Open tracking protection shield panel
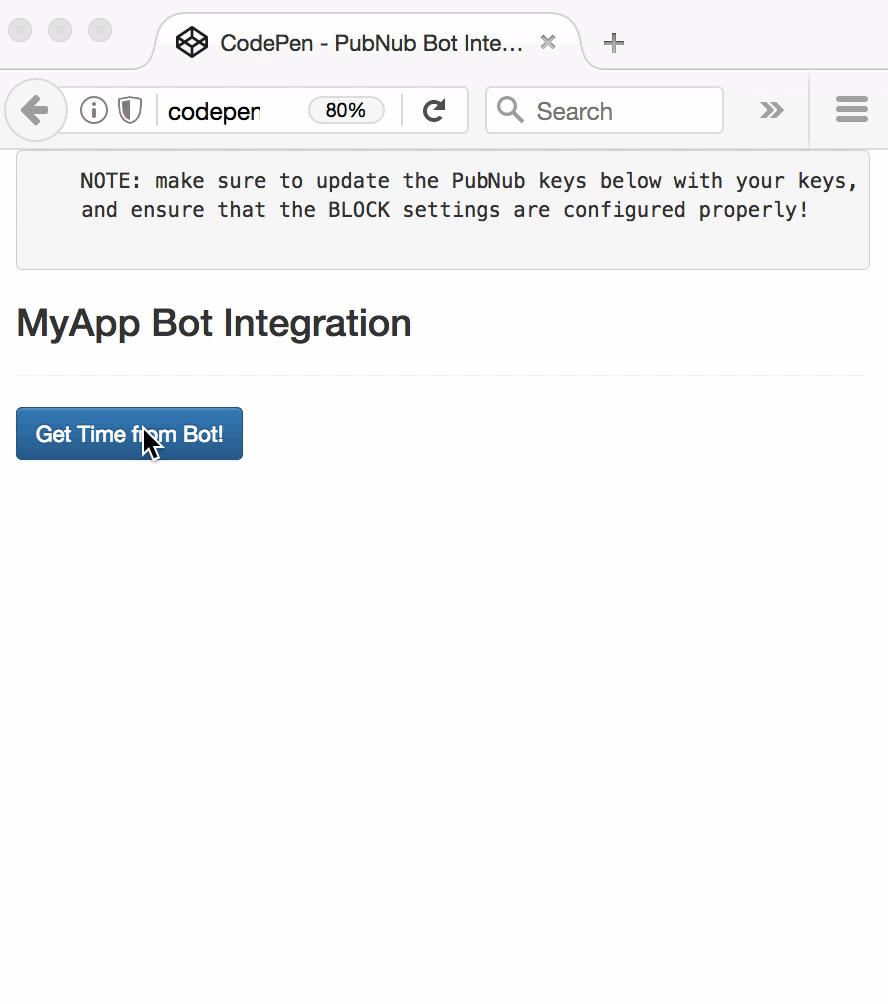 coord(130,110)
